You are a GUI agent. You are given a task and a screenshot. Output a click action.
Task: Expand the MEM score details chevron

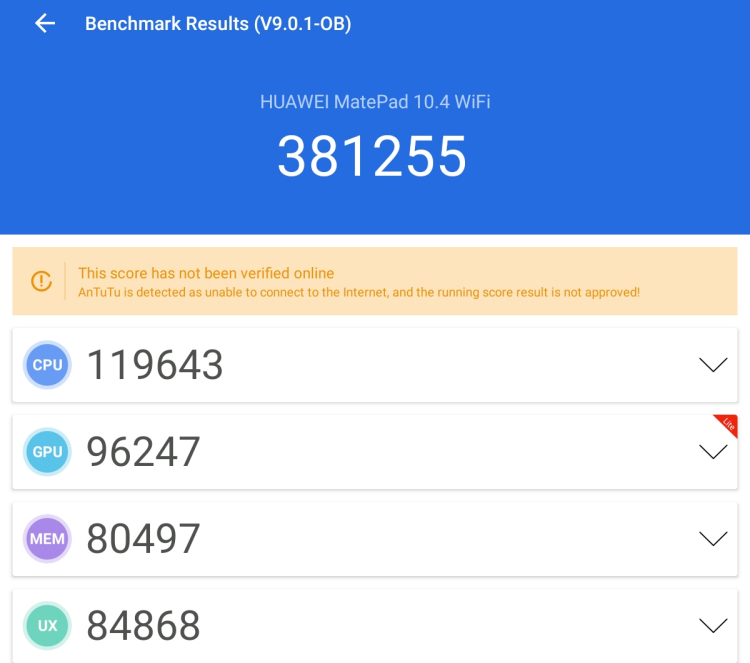713,539
